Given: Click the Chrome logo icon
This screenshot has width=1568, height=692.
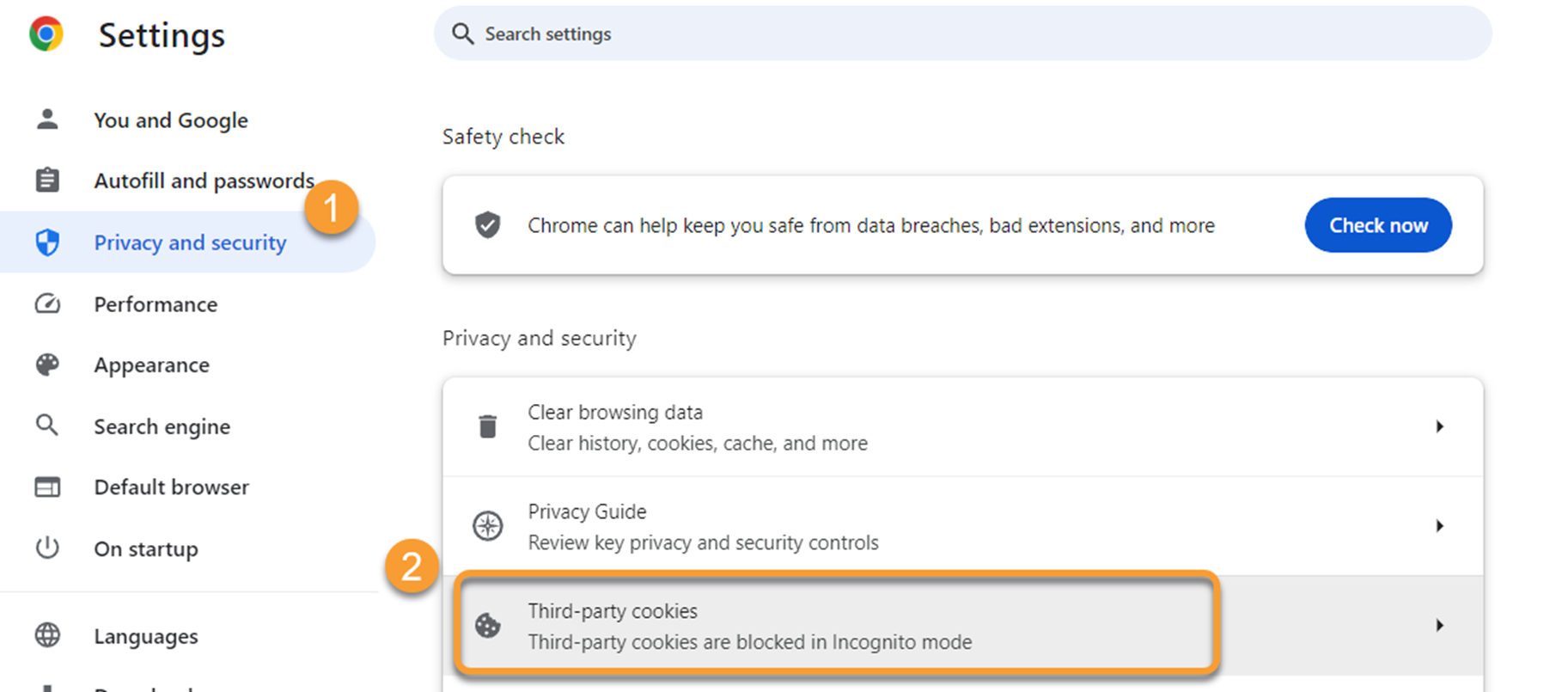Looking at the screenshot, I should 46,34.
